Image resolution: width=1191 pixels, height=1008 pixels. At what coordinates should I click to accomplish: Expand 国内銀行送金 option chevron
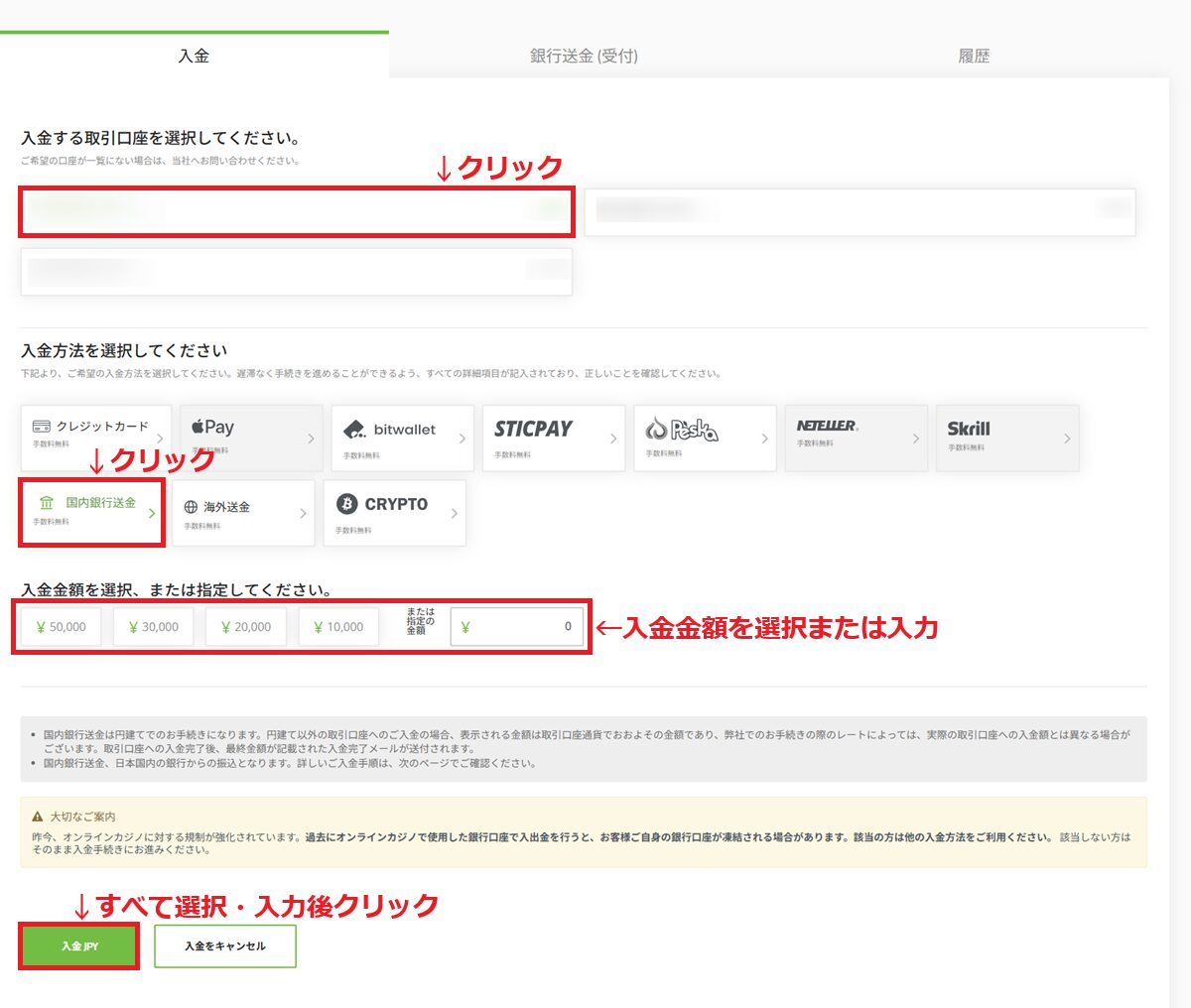point(152,513)
